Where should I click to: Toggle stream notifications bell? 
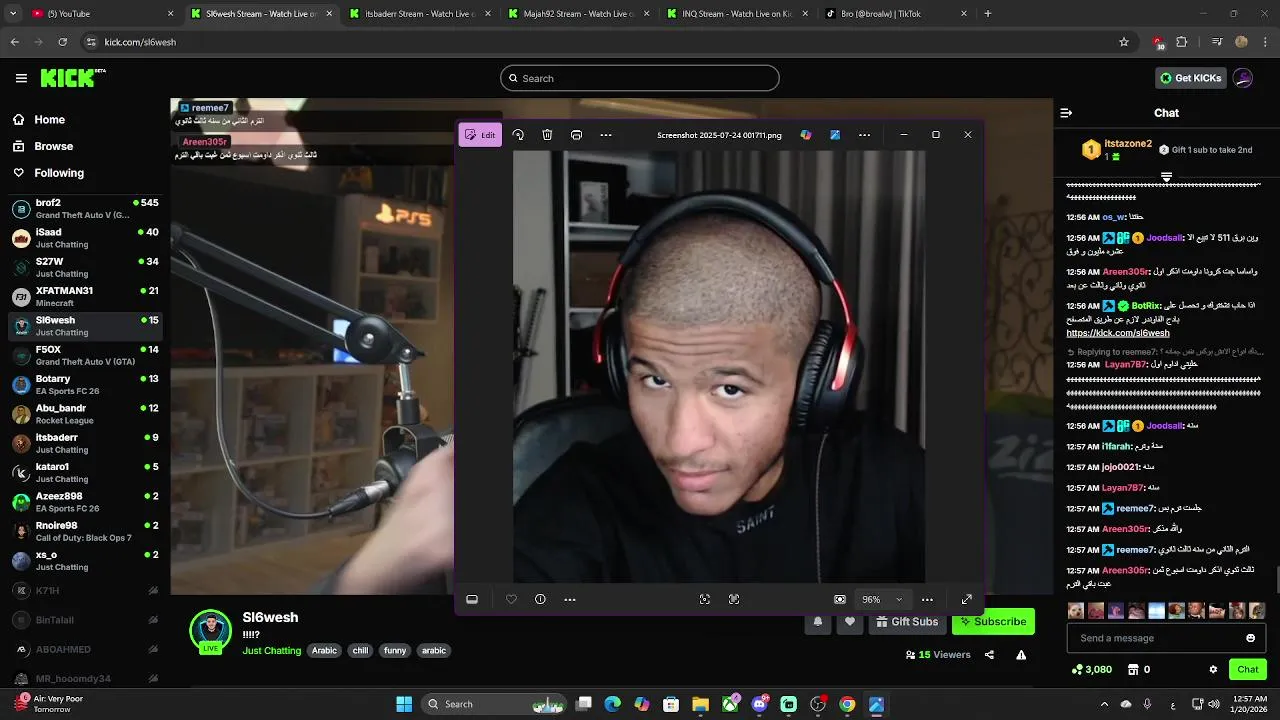point(817,621)
